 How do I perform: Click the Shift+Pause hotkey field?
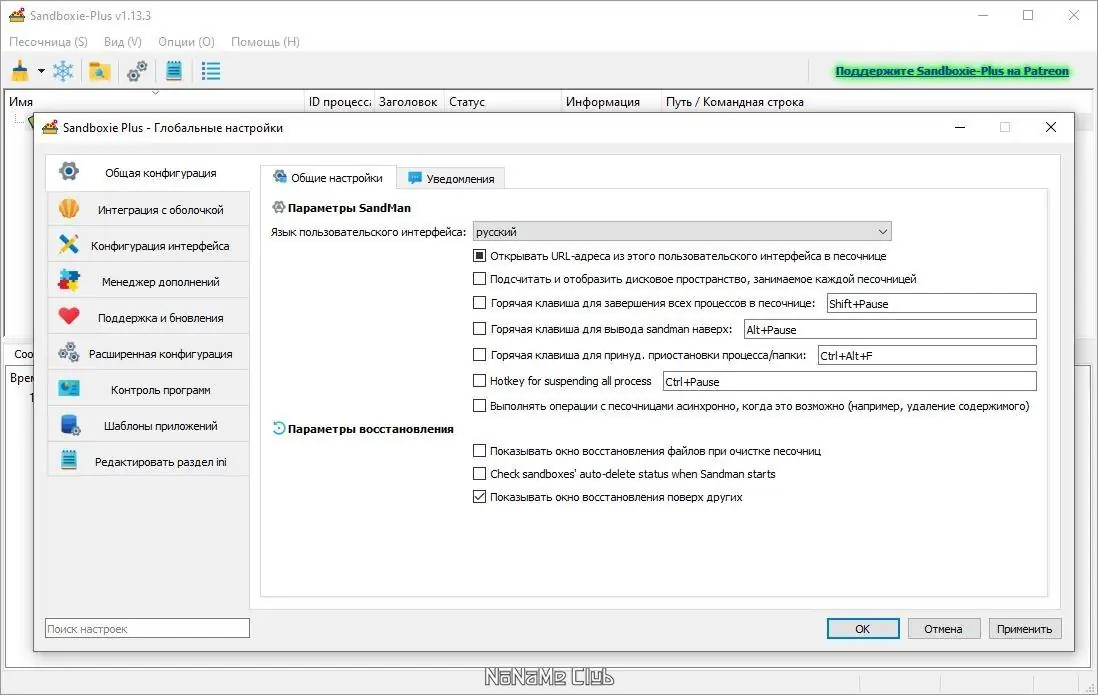tap(931, 303)
